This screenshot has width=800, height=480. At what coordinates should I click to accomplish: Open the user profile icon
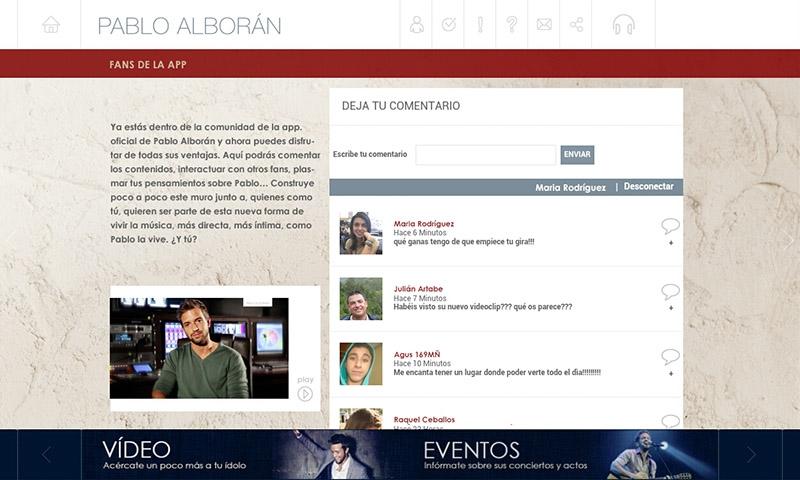[416, 24]
